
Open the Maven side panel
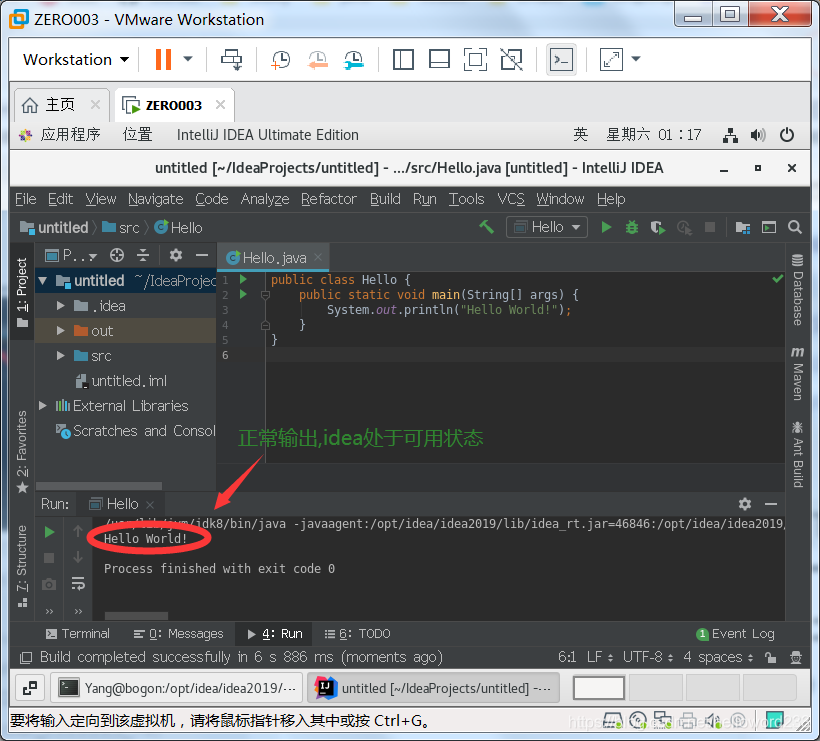[x=798, y=373]
